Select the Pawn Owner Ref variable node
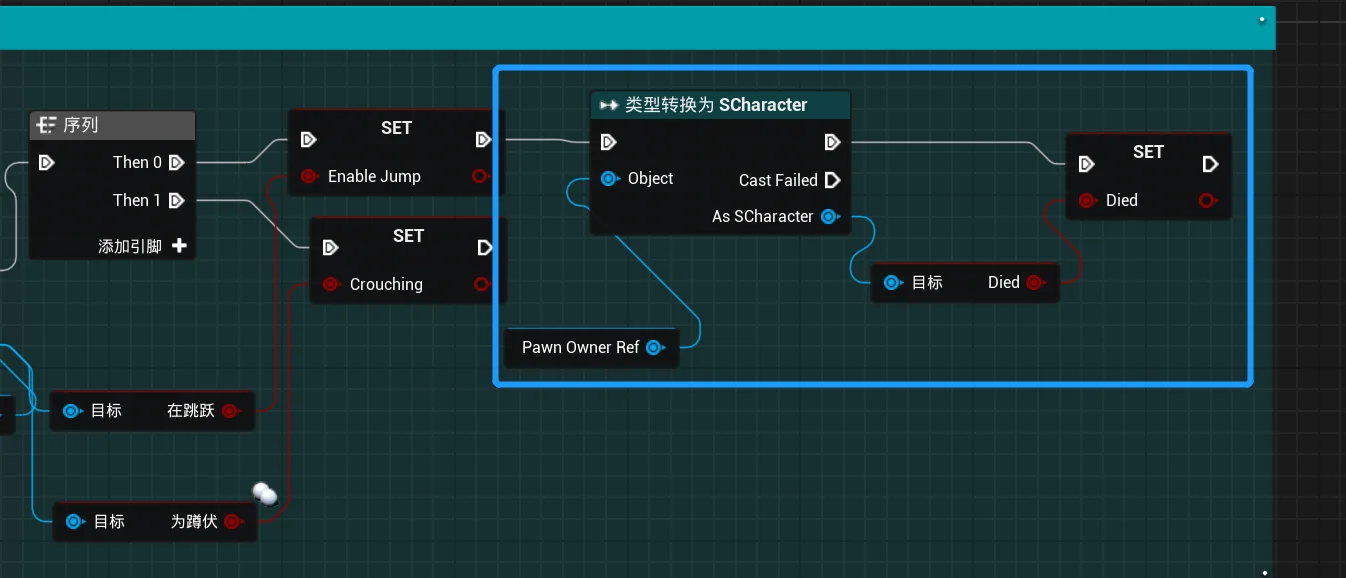Screen dimensions: 1346x578 click(x=590, y=348)
